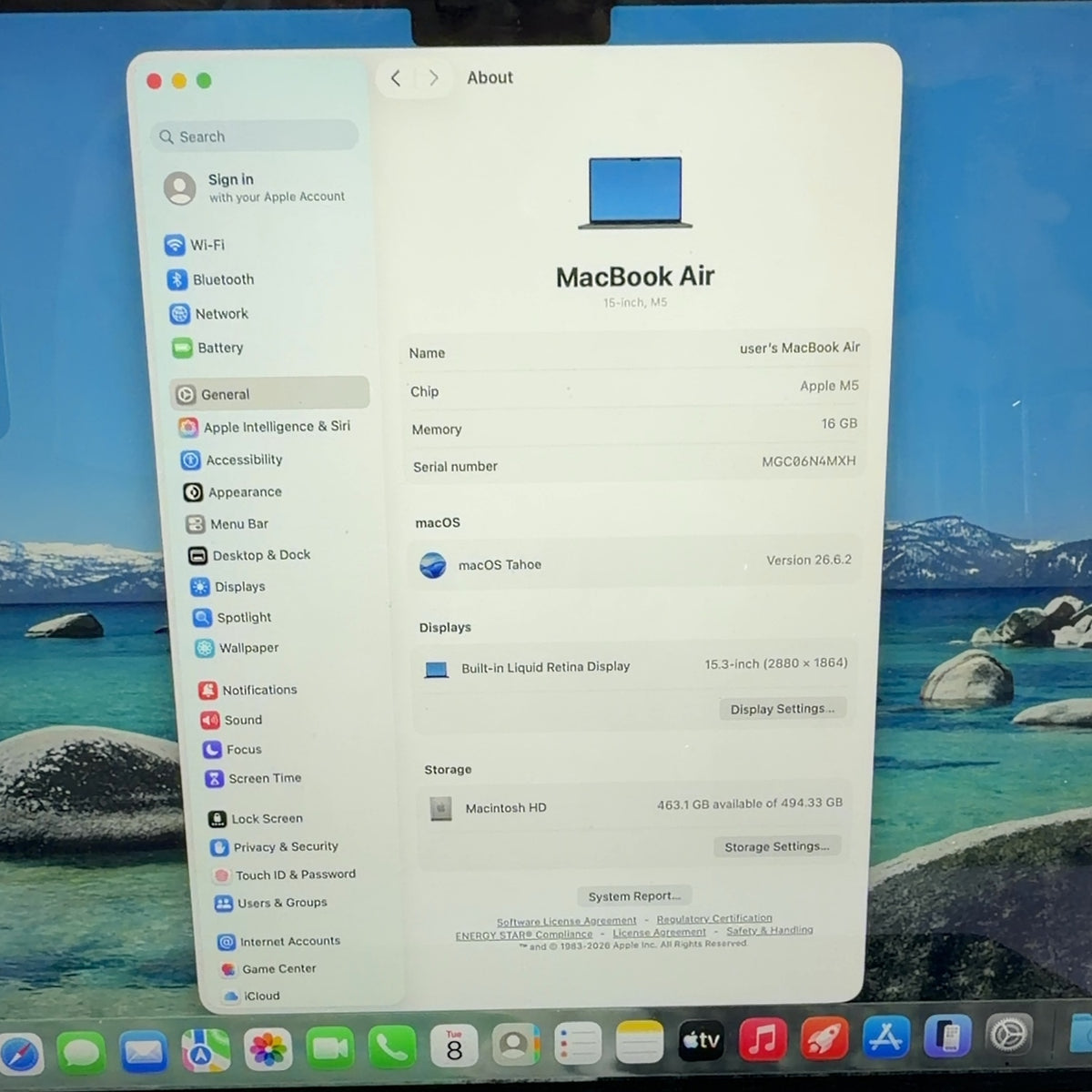The image size is (1092, 1092).
Task: Open Music from the Dock
Action: pos(763,1039)
